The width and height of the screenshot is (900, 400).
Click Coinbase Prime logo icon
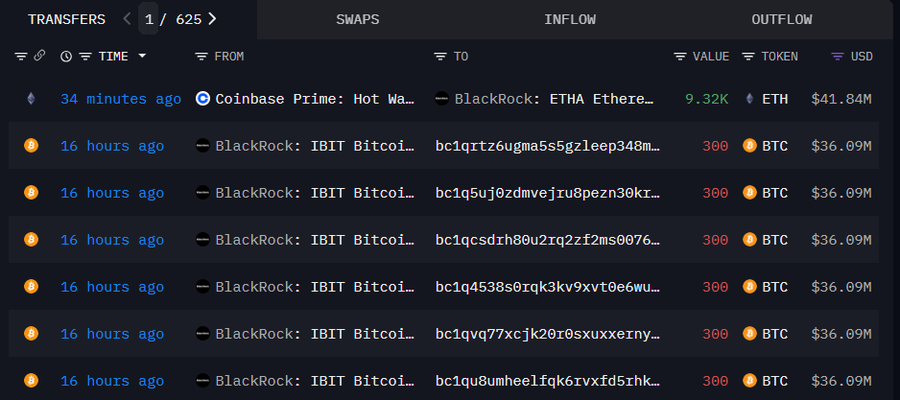coord(203,99)
